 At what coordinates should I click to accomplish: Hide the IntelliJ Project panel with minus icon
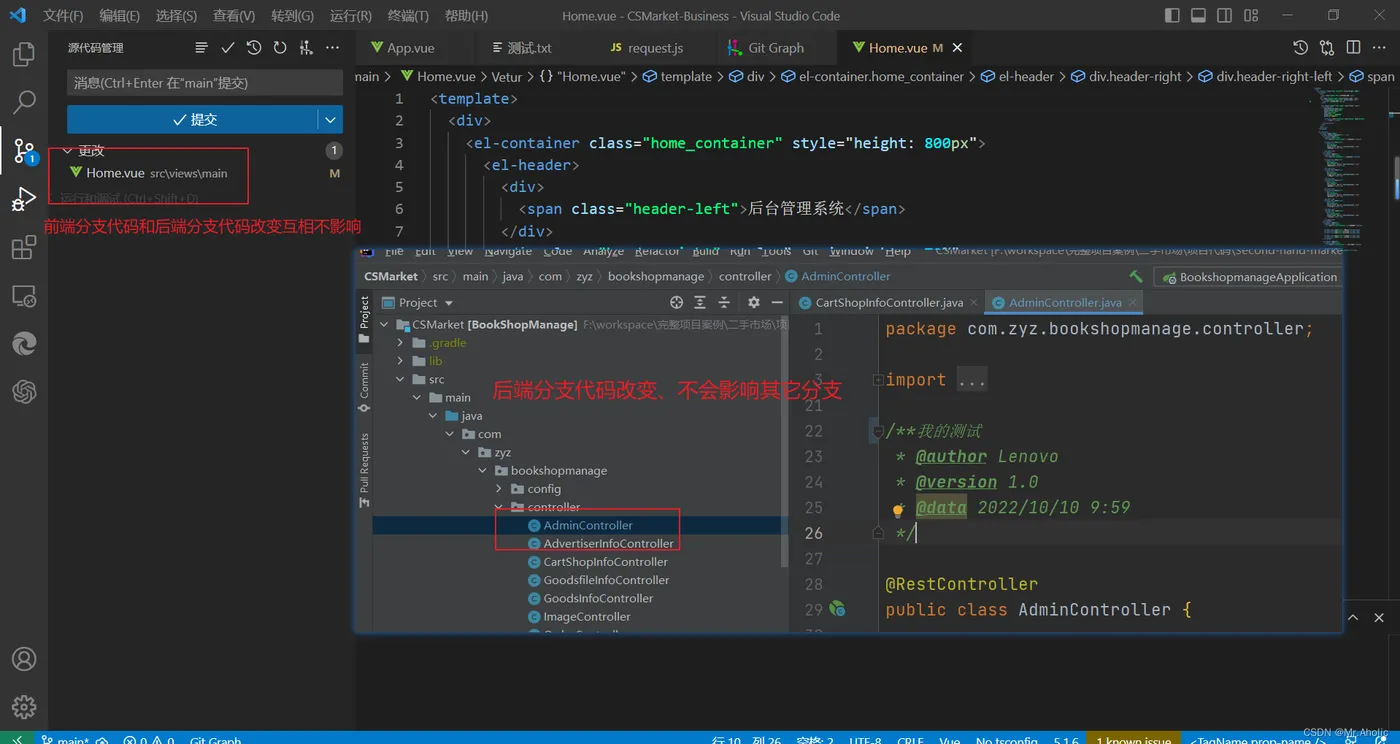[776, 302]
